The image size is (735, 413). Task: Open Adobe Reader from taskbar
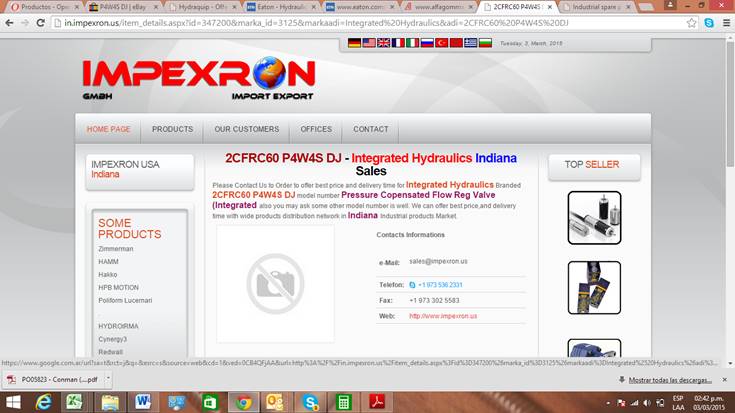pyautogui.click(x=377, y=402)
